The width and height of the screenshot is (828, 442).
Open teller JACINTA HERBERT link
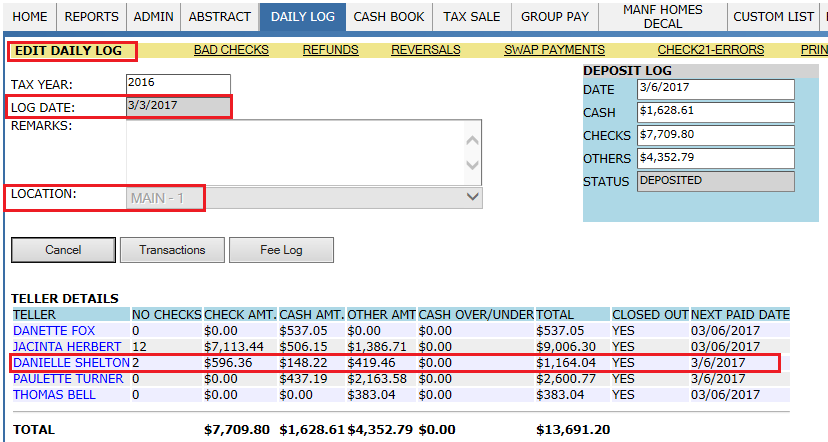tap(67, 347)
